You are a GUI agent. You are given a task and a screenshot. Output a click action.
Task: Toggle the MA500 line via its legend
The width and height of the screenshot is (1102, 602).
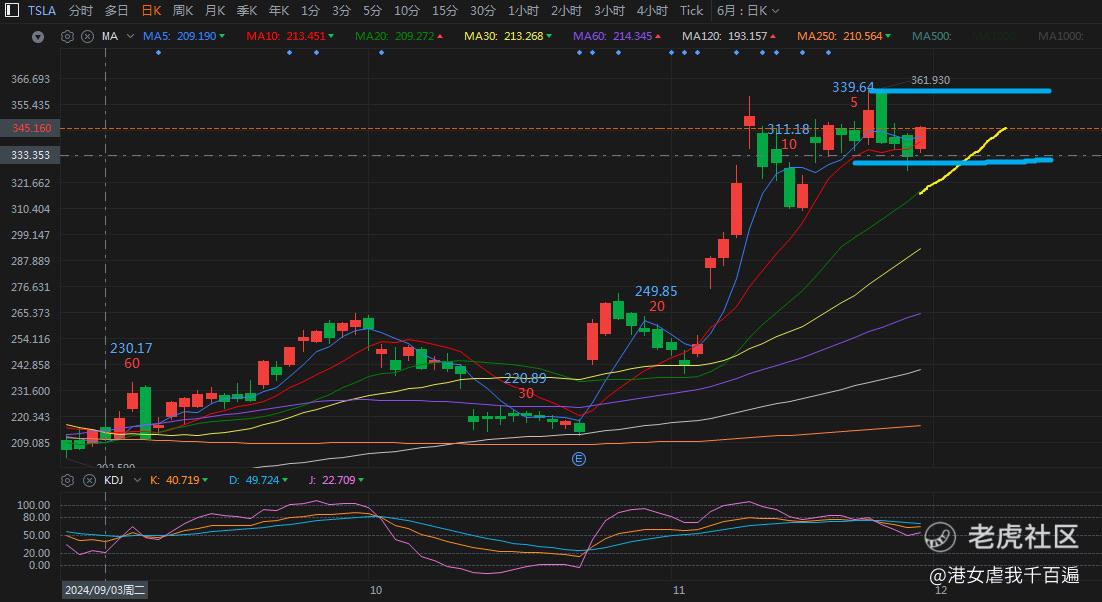932,36
